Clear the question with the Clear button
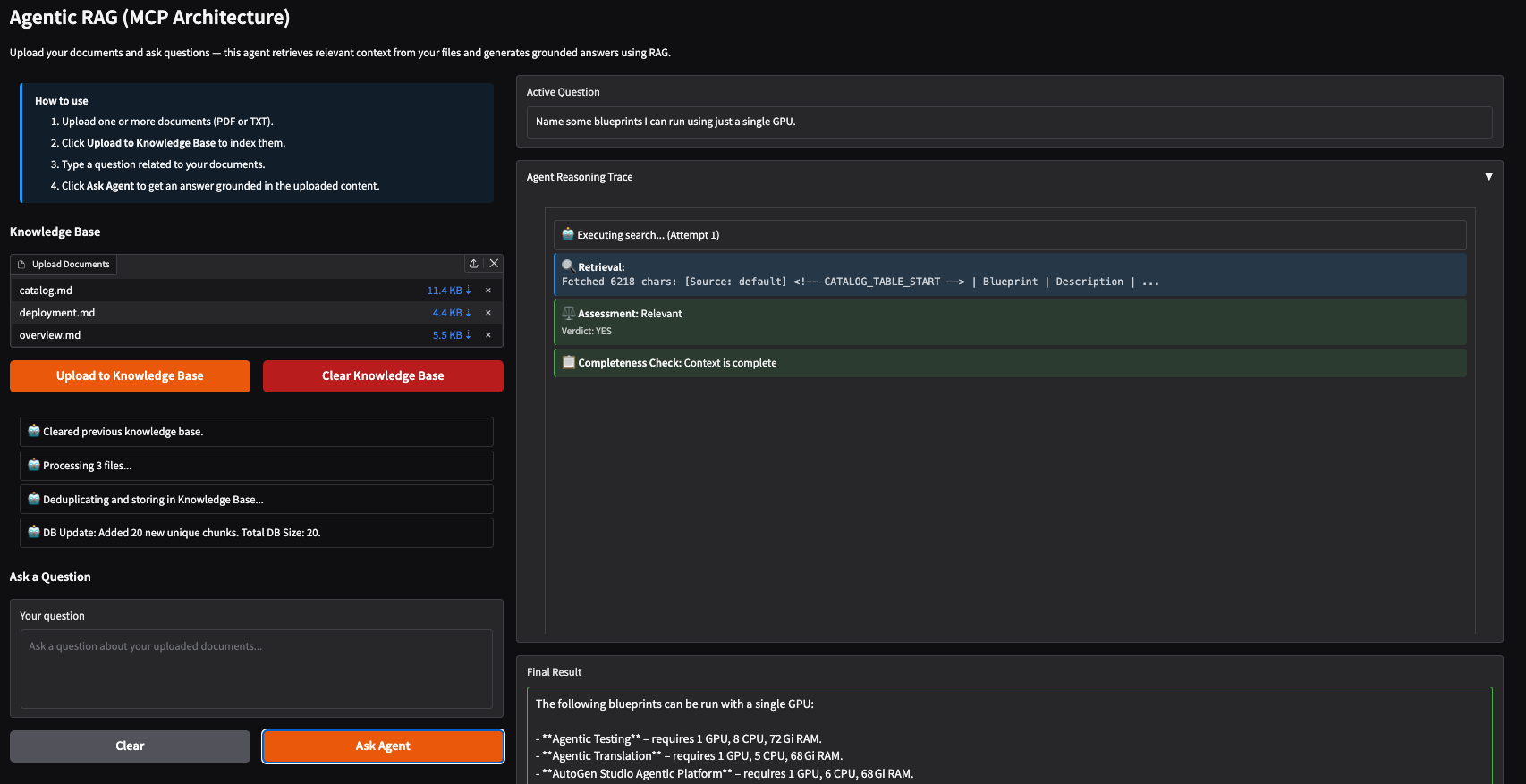 tap(130, 746)
